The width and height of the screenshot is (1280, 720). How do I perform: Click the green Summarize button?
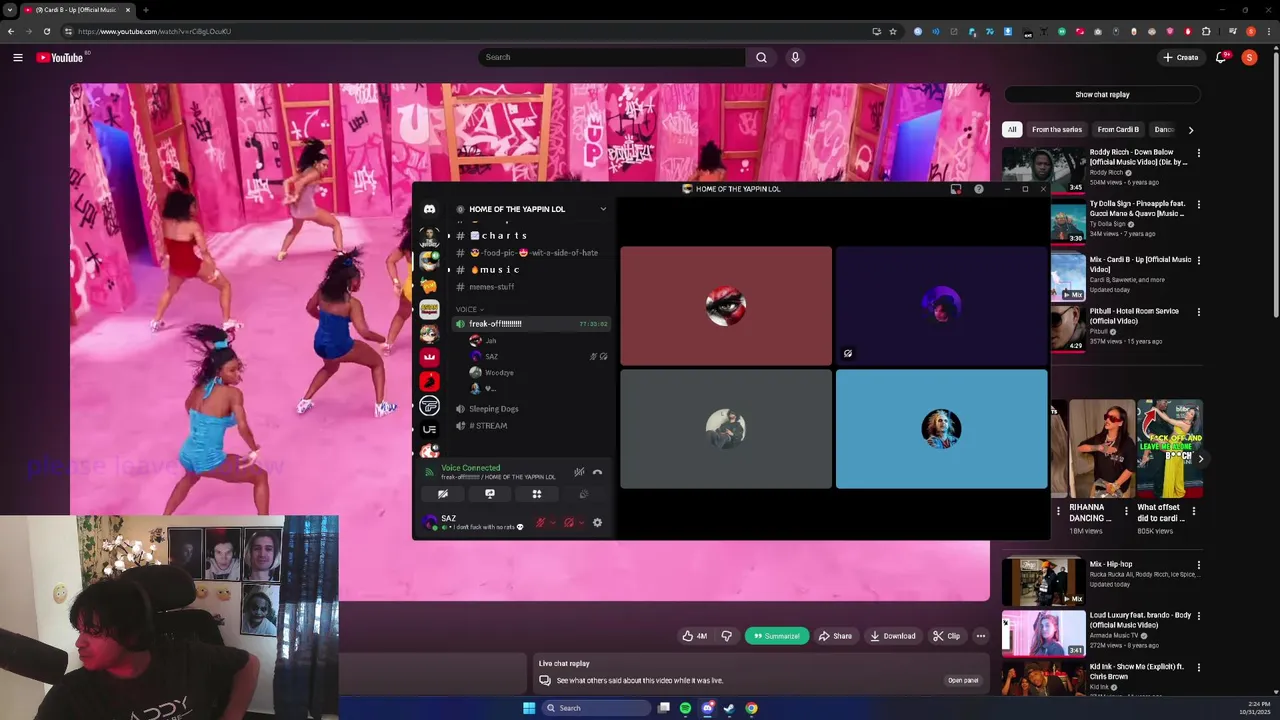777,636
